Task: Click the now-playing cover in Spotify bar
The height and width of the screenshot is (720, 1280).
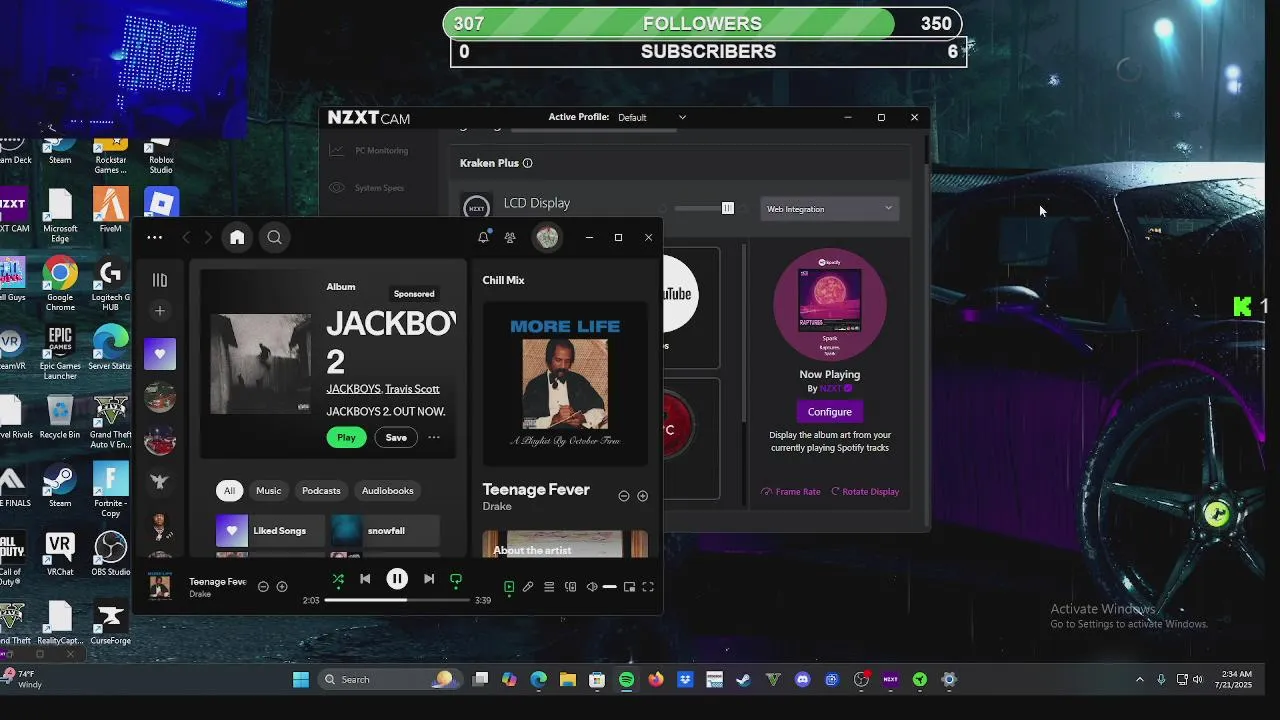Action: pos(160,586)
